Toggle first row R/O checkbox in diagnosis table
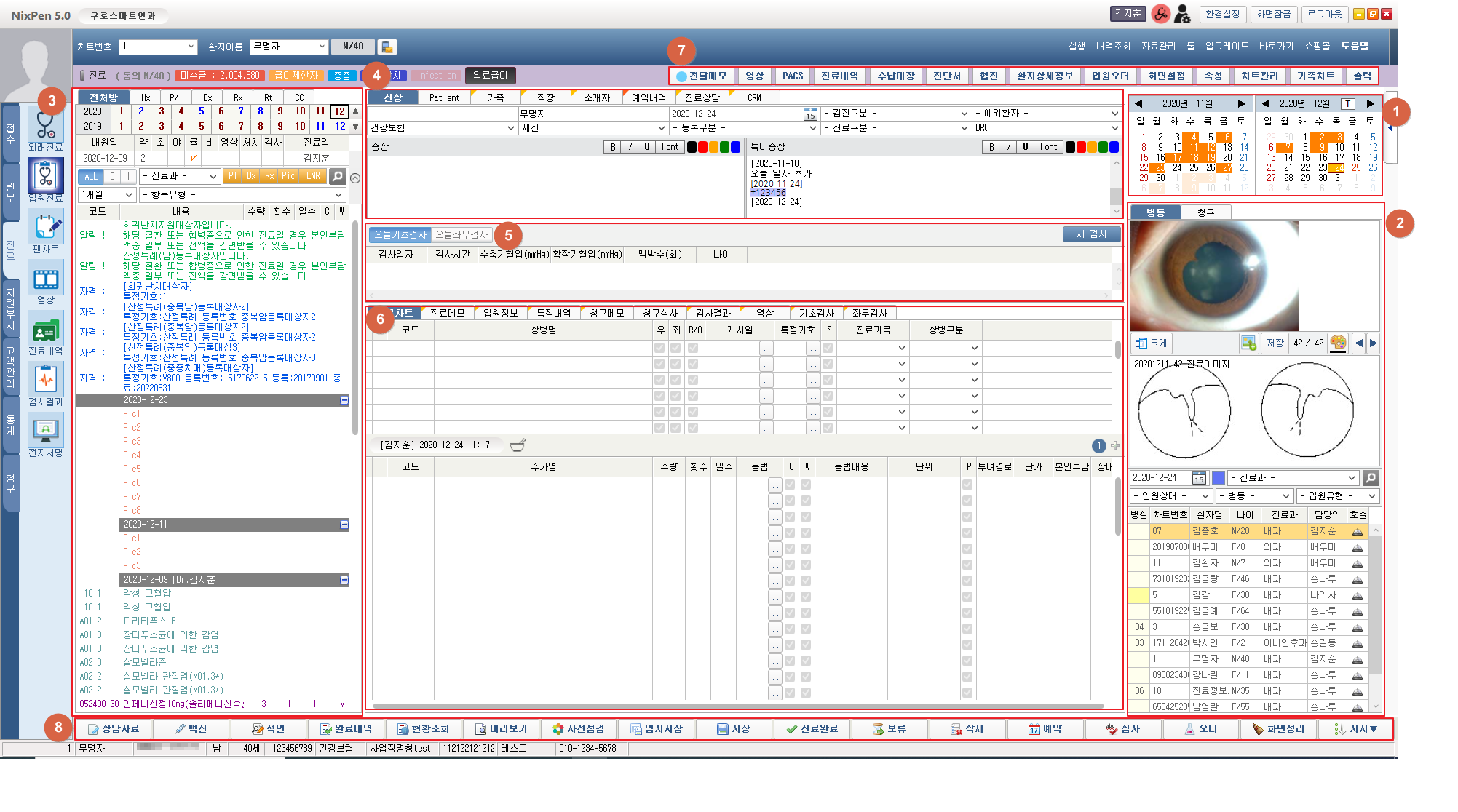This screenshot has height=812, width=1458. 693,348
